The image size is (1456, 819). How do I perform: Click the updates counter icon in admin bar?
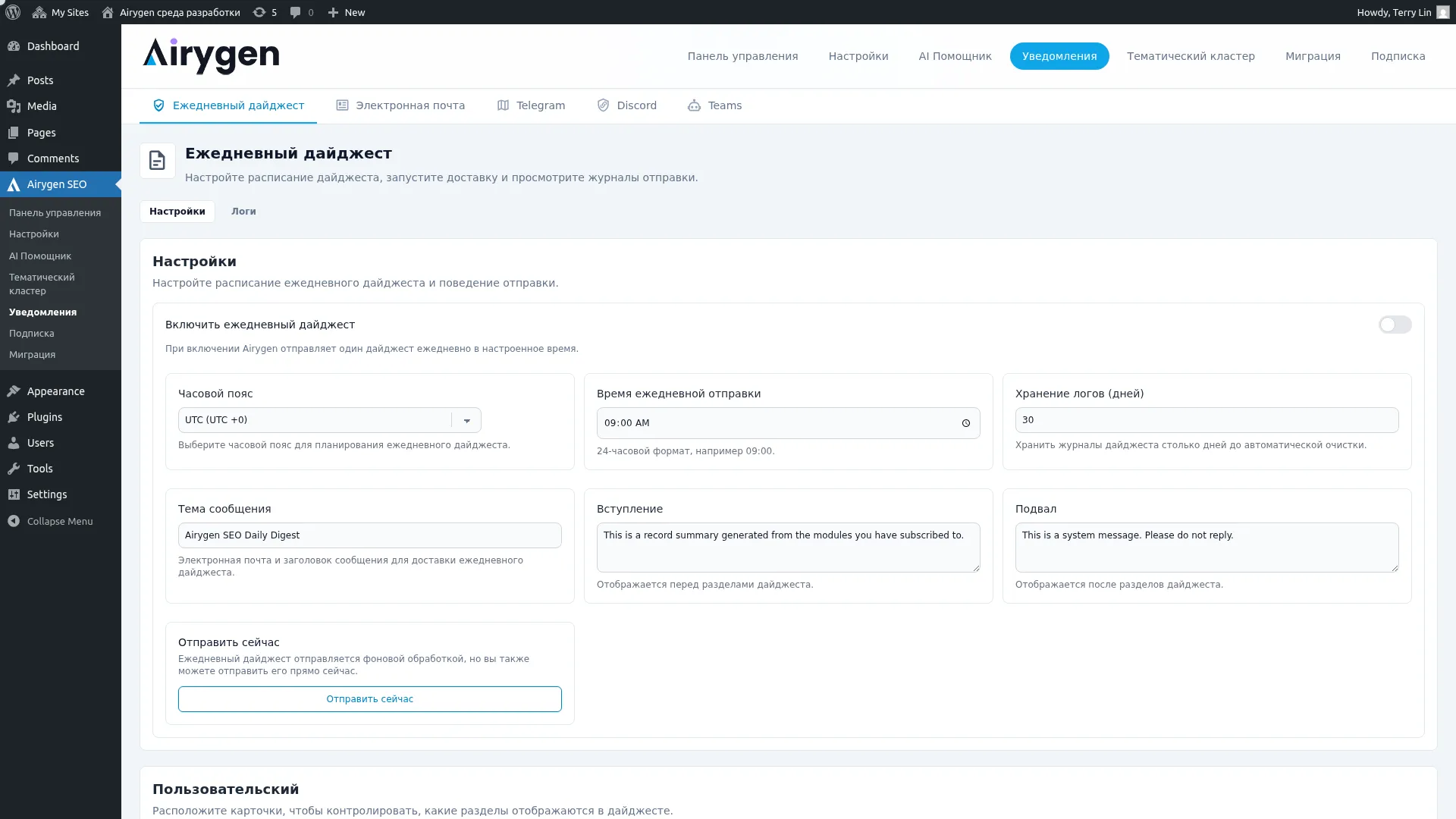coord(259,12)
